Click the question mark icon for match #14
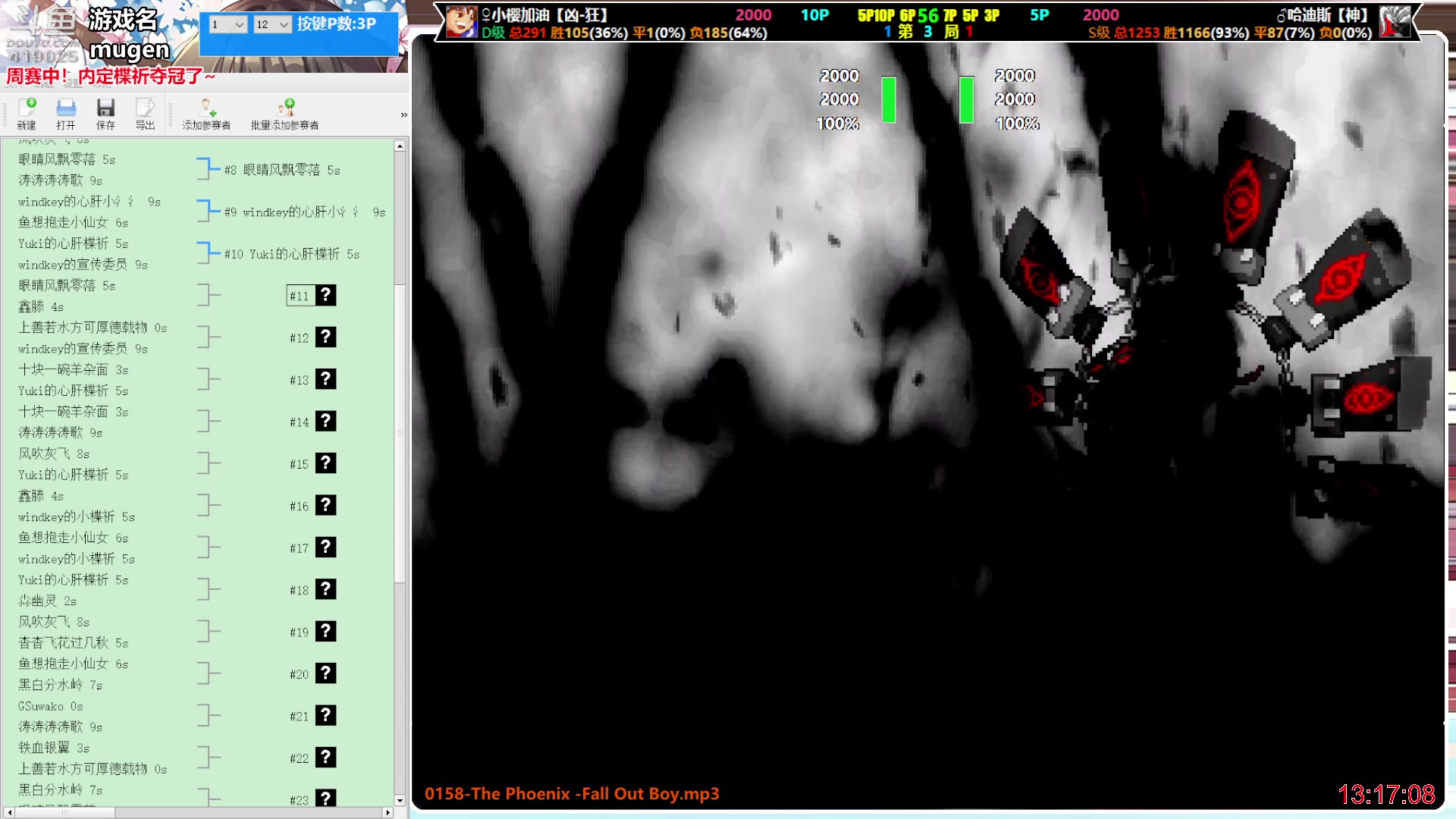The width and height of the screenshot is (1456, 819). 325,421
